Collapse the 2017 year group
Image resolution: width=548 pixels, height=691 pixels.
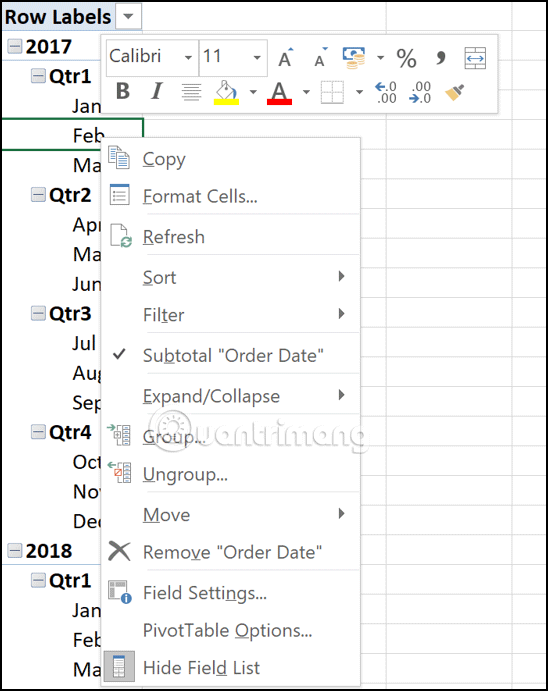click(x=15, y=46)
